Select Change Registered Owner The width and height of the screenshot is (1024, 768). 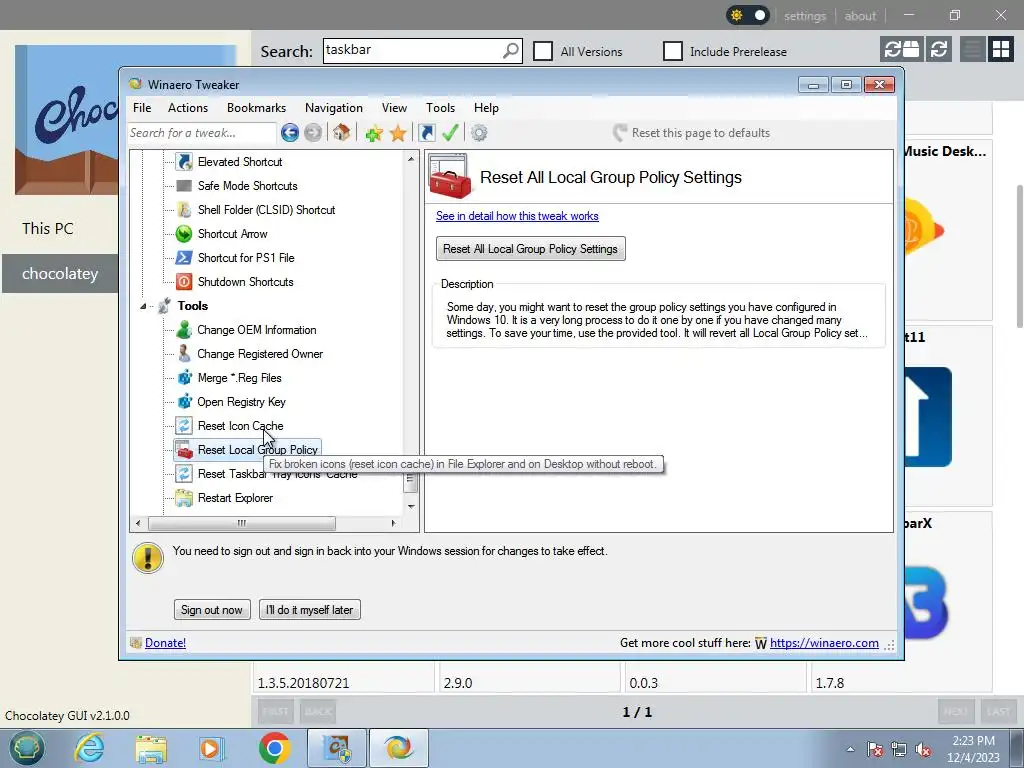260,354
